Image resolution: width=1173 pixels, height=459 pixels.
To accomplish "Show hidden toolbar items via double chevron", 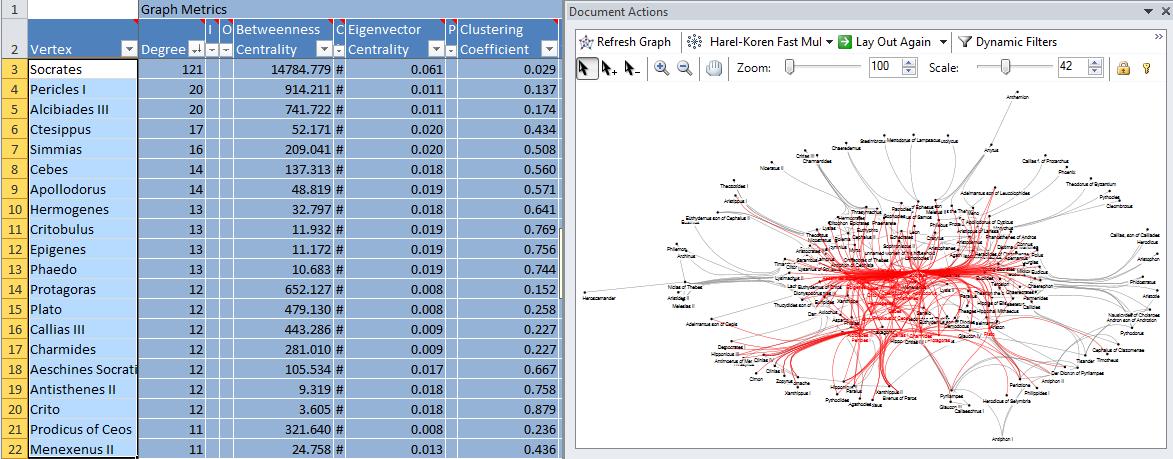I will click(x=1160, y=35).
